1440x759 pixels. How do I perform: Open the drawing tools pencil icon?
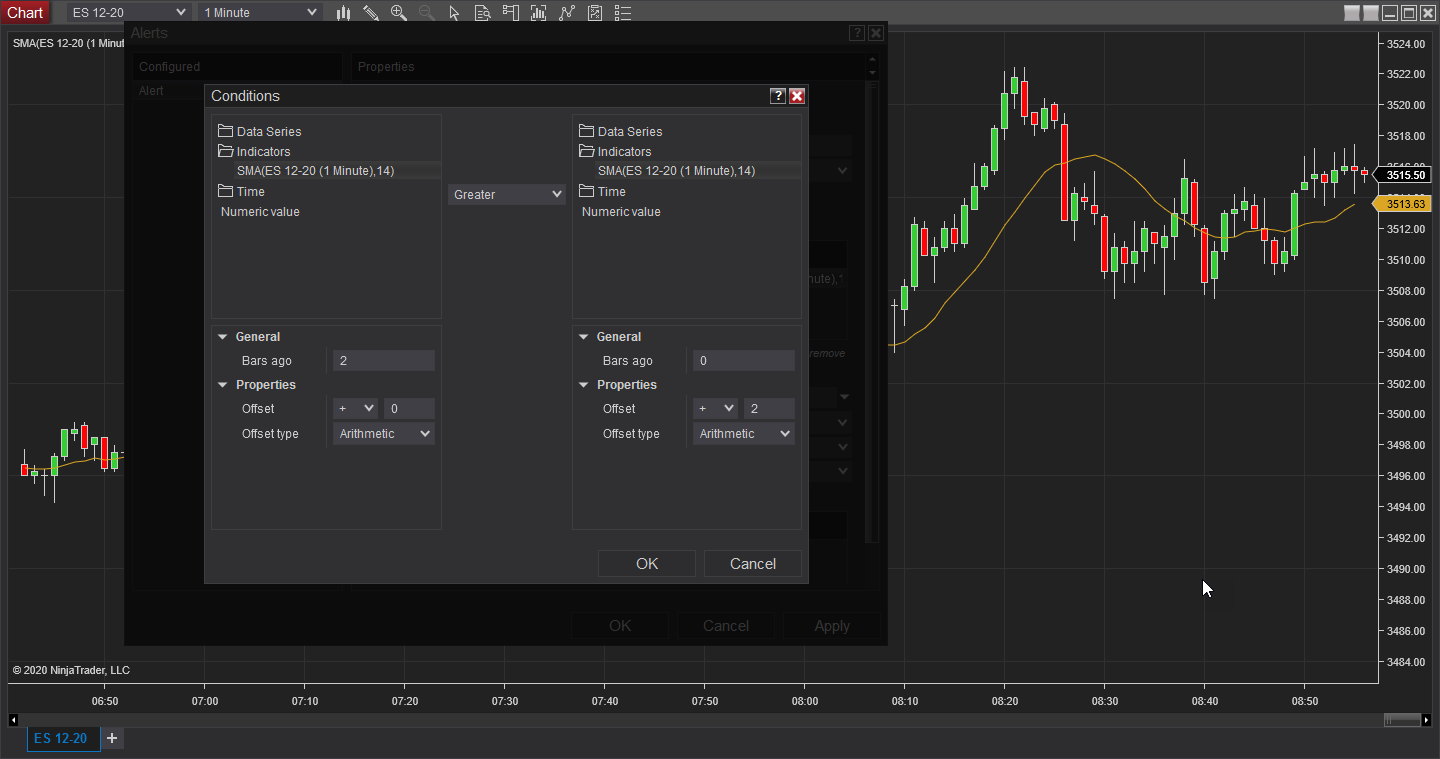coord(371,13)
